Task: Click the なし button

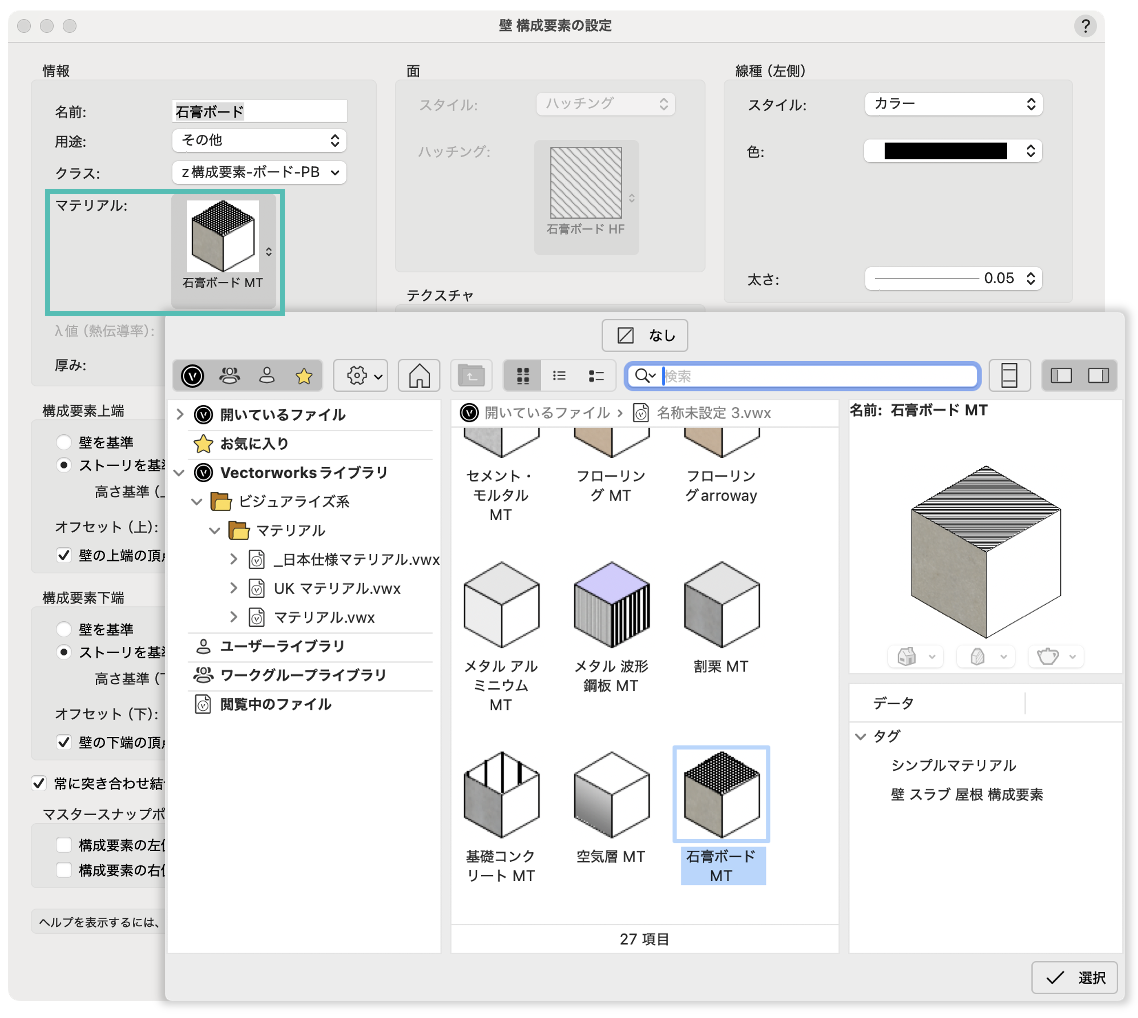Action: [x=645, y=336]
